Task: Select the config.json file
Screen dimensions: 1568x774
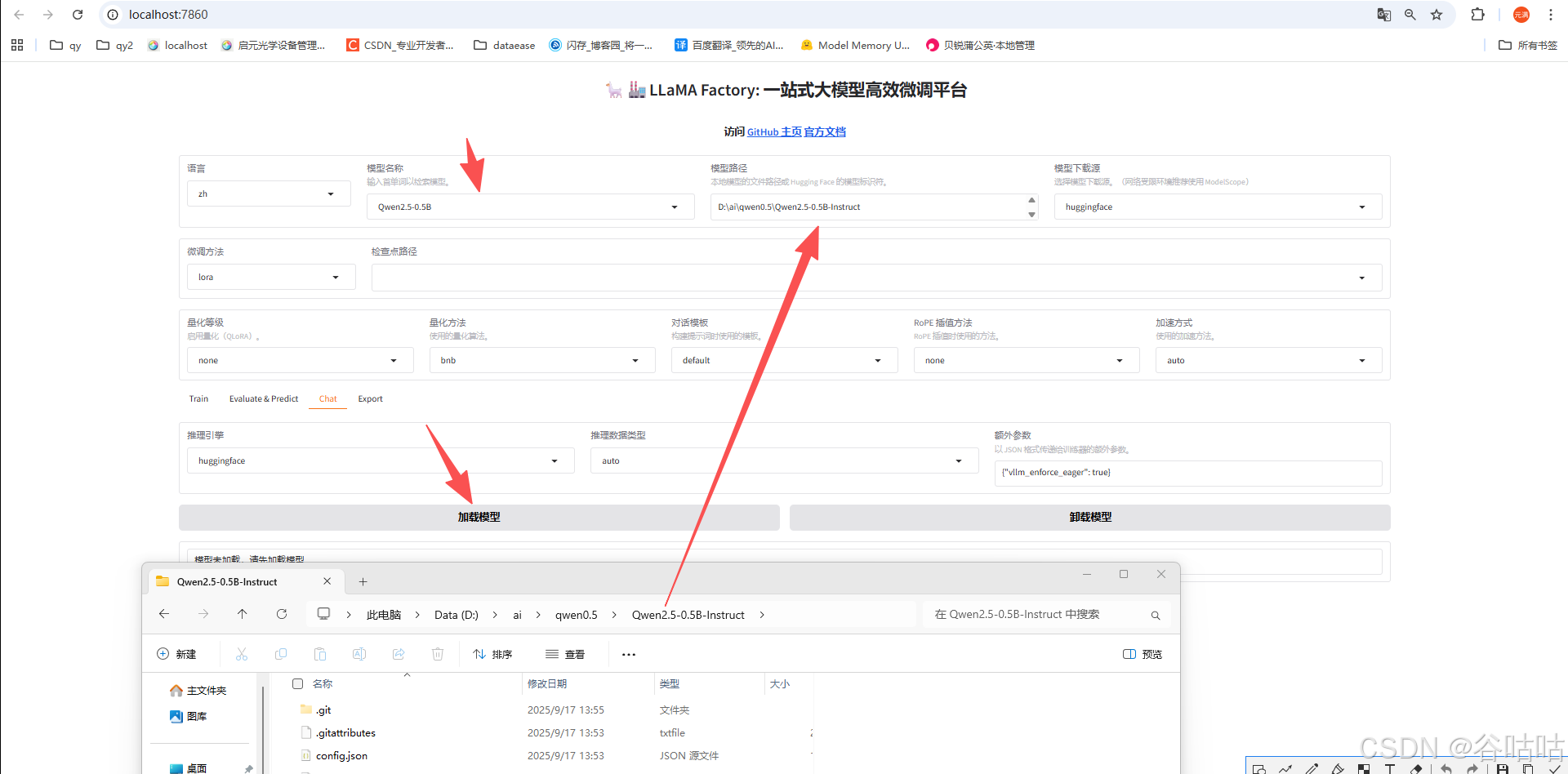Action: (341, 756)
